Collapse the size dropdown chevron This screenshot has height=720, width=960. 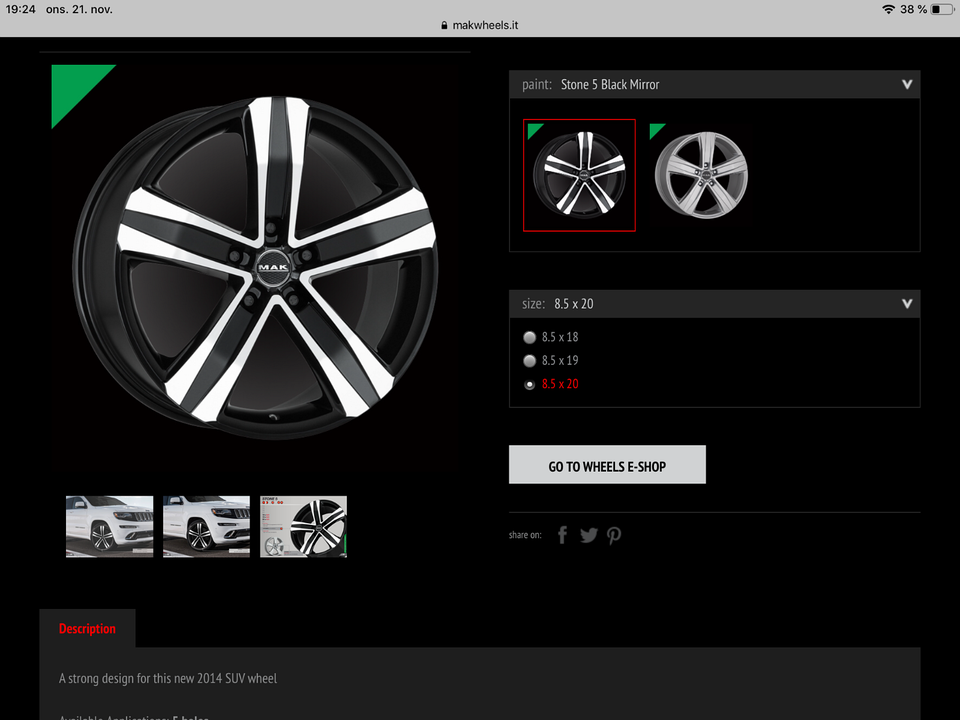(x=907, y=304)
